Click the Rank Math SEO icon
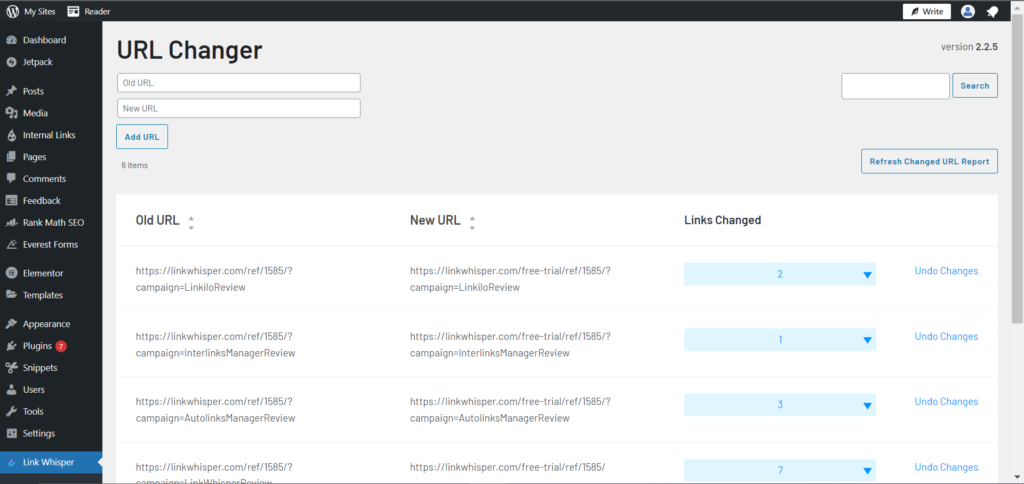Image resolution: width=1024 pixels, height=484 pixels. point(11,222)
